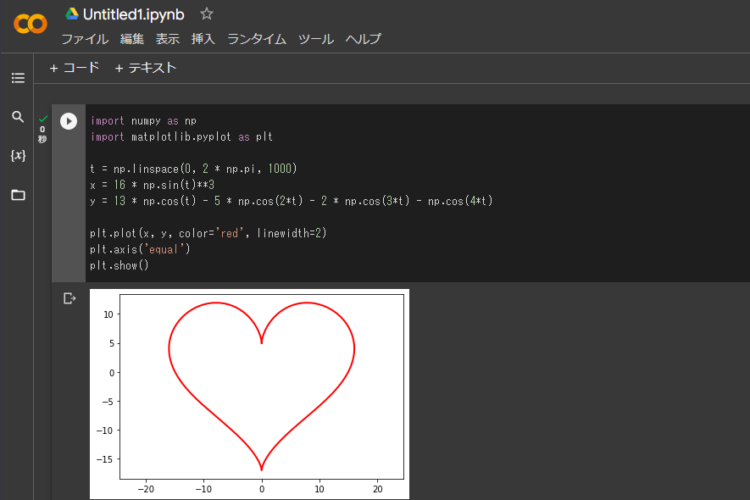The image size is (750, 500).
Task: Star the Untitled1.ipynb notebook
Action: (207, 14)
